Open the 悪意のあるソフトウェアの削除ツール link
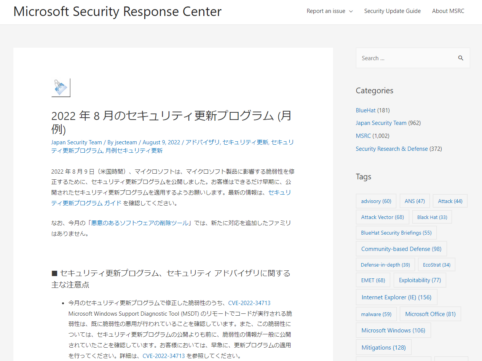482x361 pixels. (140, 223)
